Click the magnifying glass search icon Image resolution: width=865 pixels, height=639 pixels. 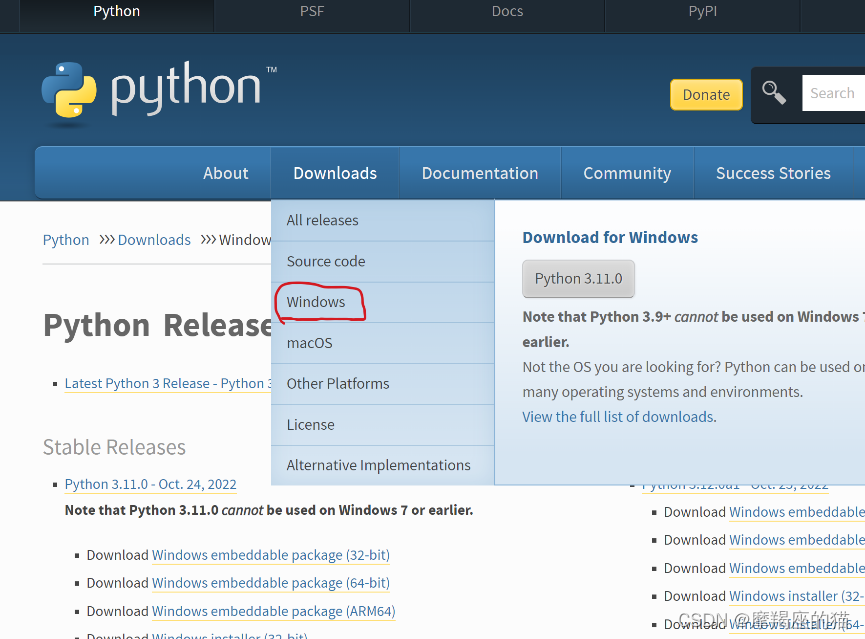click(773, 92)
